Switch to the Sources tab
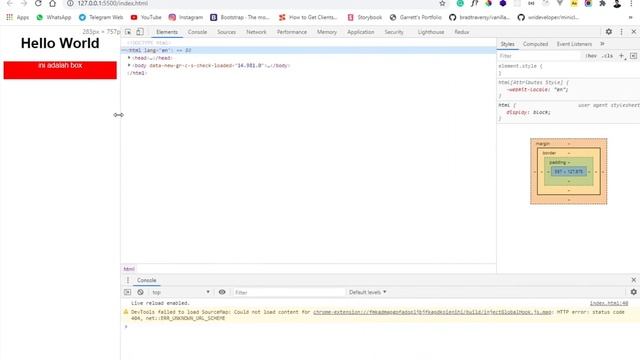This screenshot has height=360, width=640. tap(227, 32)
